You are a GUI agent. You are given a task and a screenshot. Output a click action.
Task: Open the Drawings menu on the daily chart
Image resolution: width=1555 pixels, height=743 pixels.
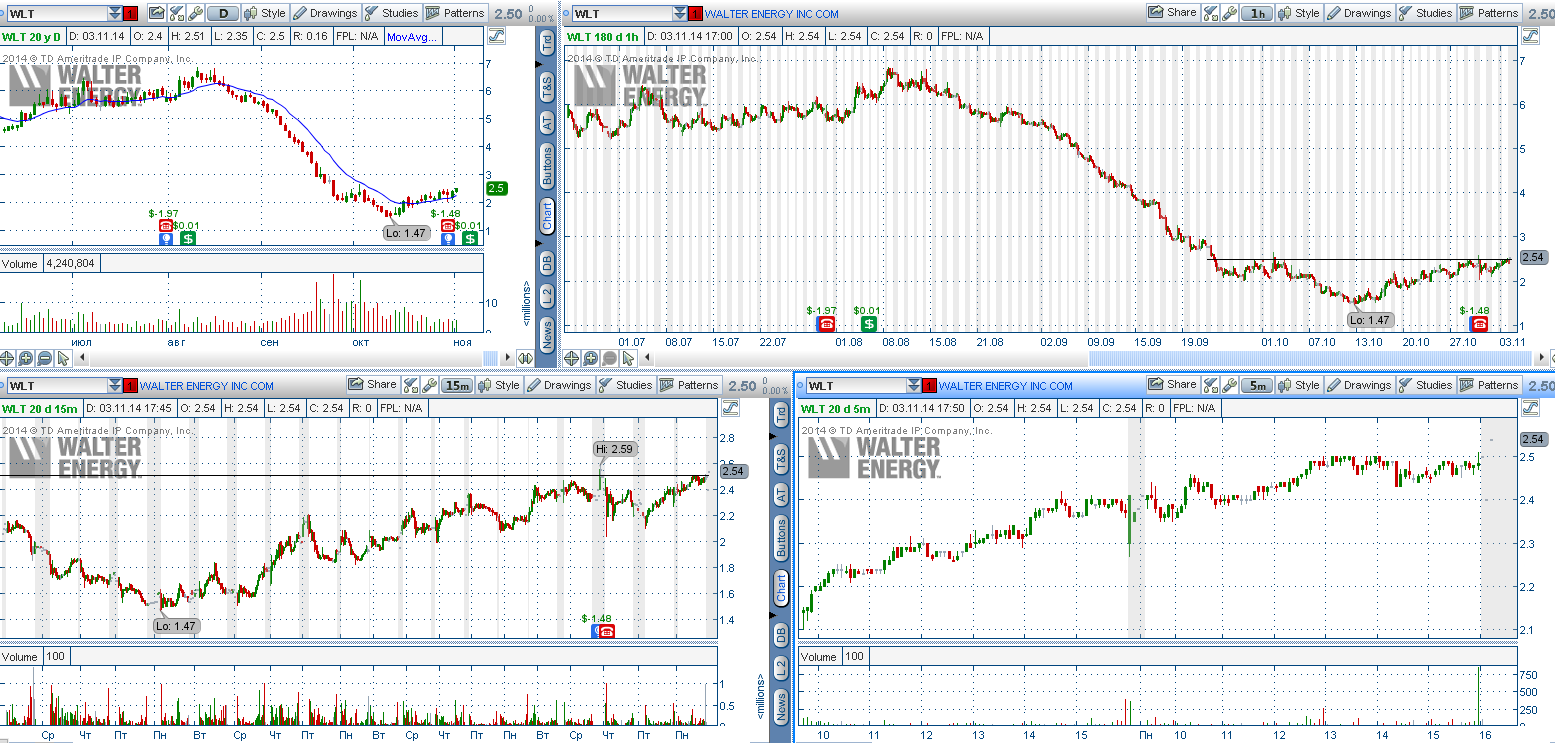pos(325,13)
